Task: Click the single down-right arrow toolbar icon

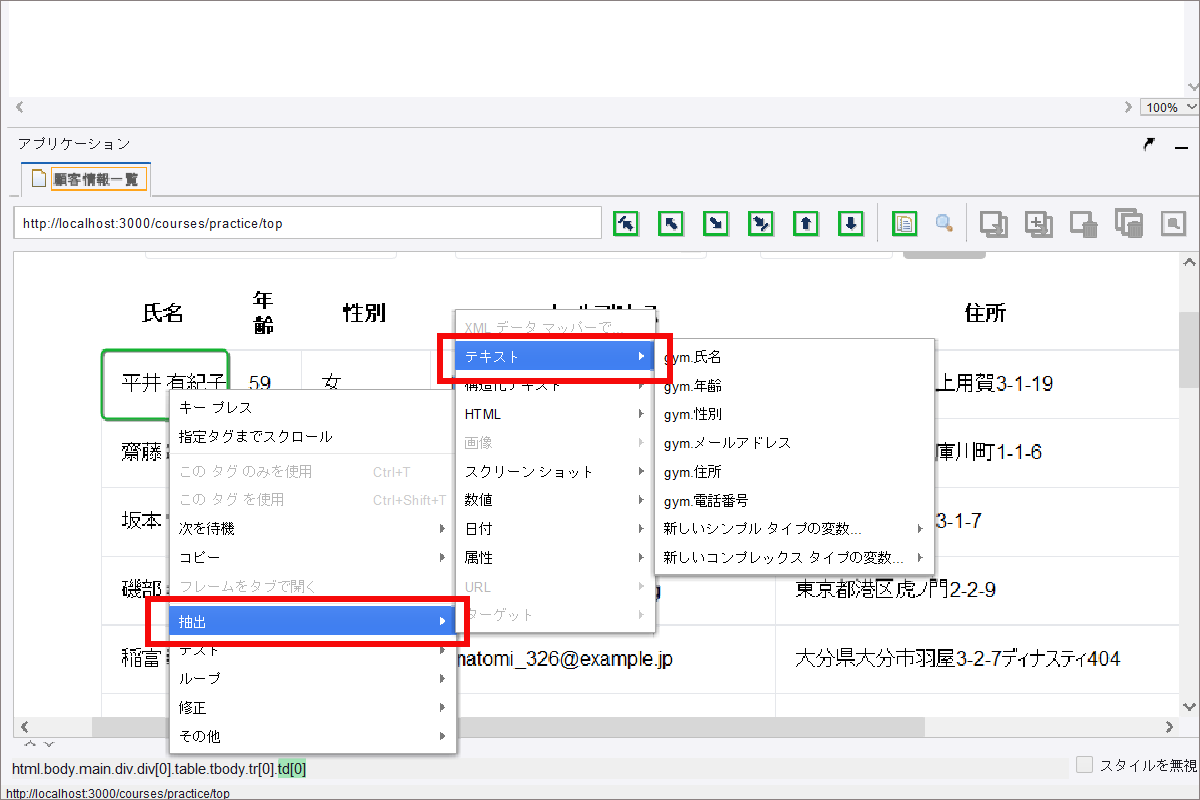Action: coord(716,223)
